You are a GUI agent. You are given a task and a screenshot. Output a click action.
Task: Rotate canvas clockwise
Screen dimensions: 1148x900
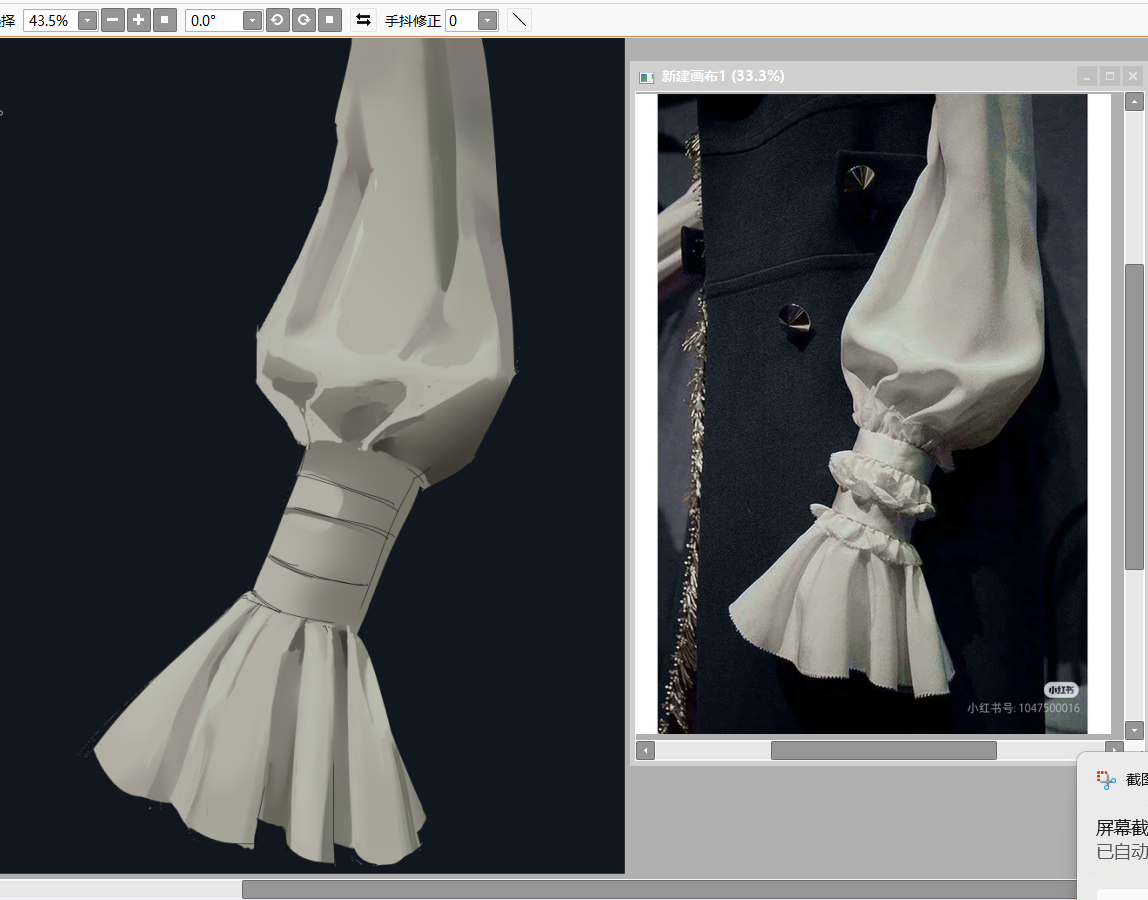tap(304, 20)
